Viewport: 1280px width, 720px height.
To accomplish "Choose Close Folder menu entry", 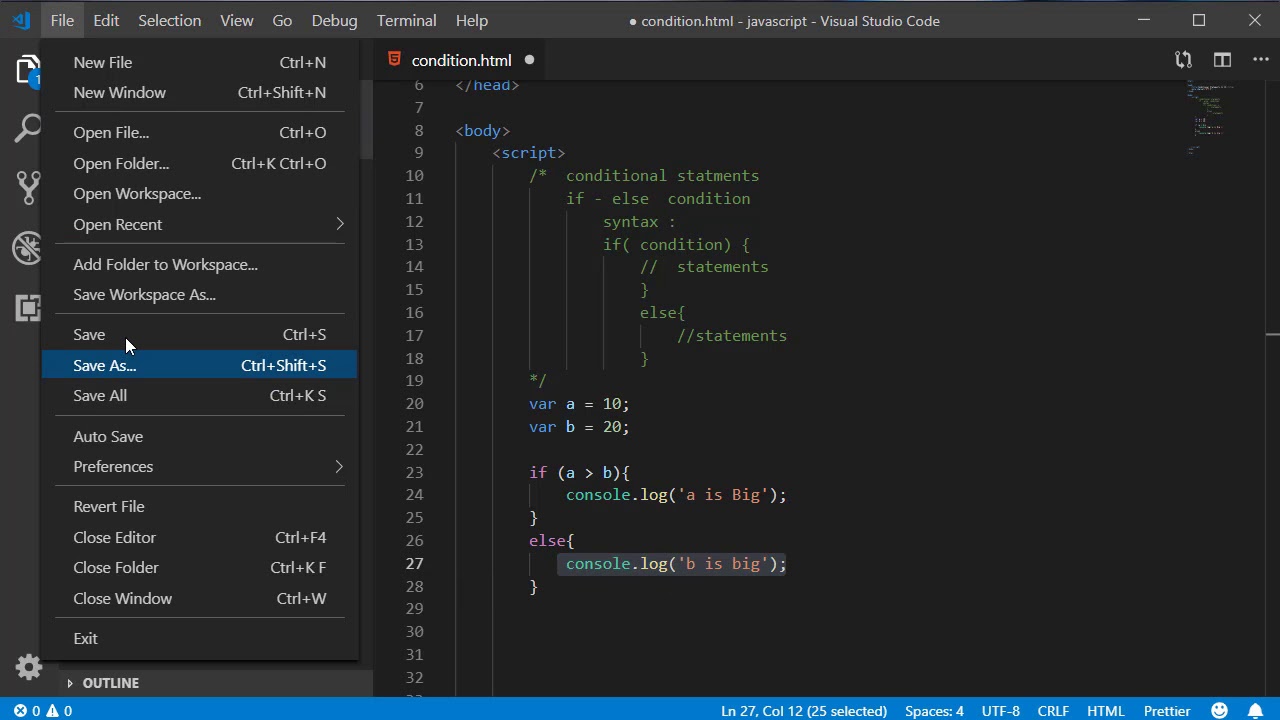I will point(199,567).
